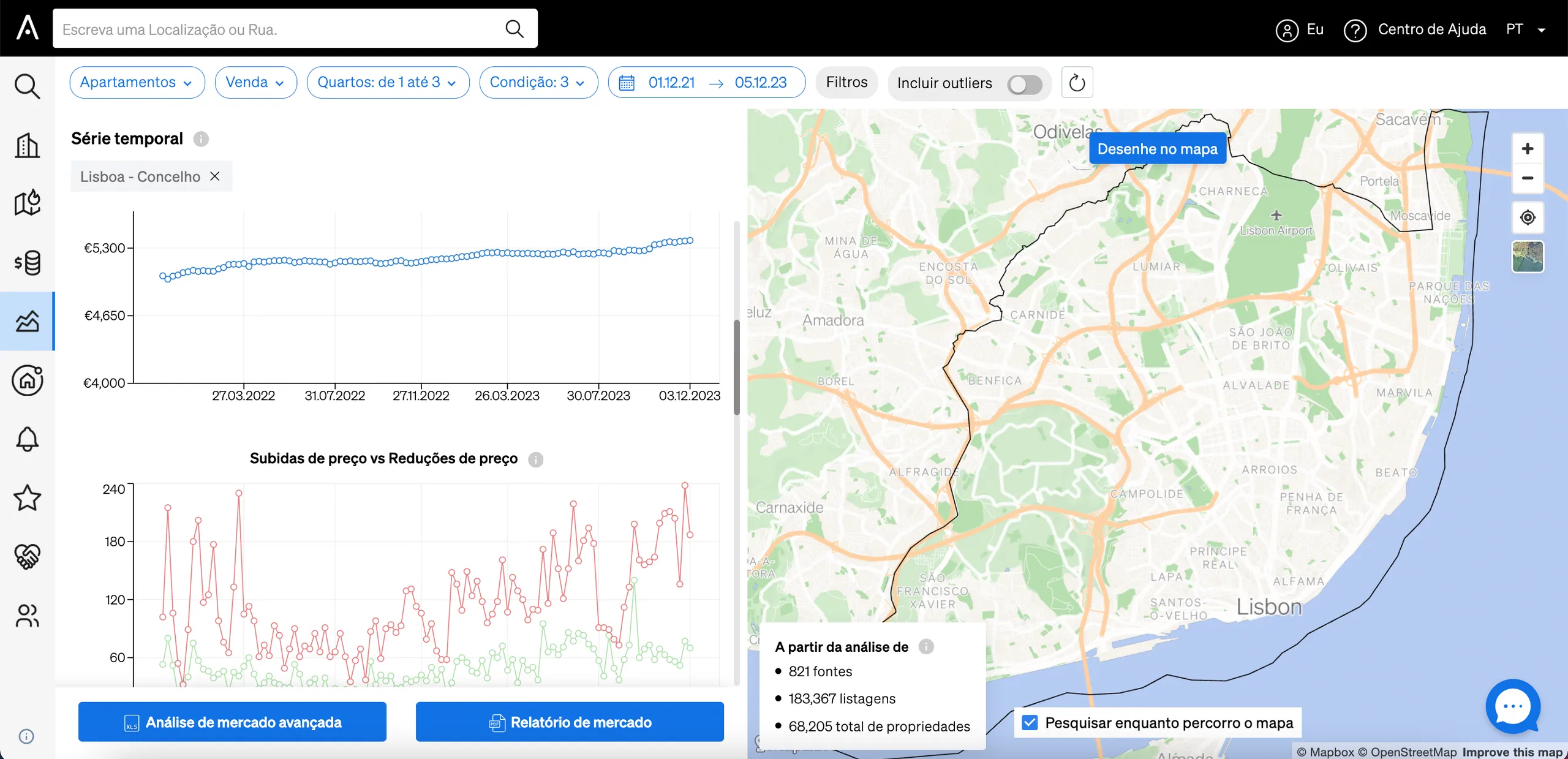Open the date range picker
The width and height of the screenshot is (1568, 759).
706,83
